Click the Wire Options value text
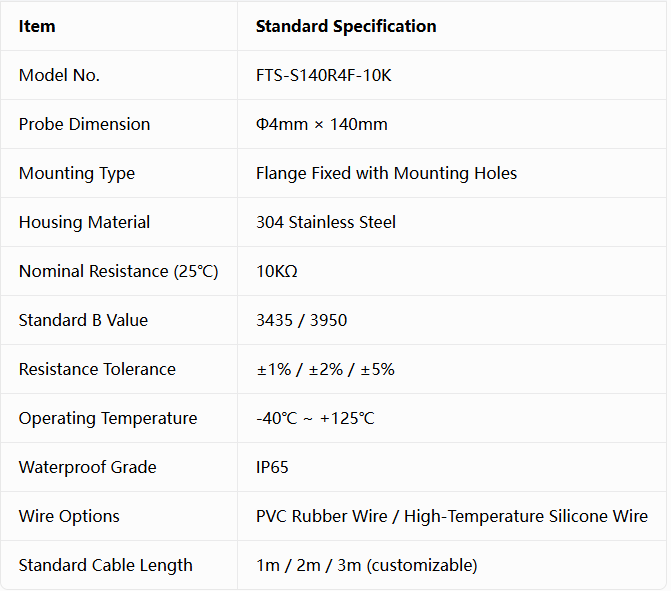 coord(451,517)
